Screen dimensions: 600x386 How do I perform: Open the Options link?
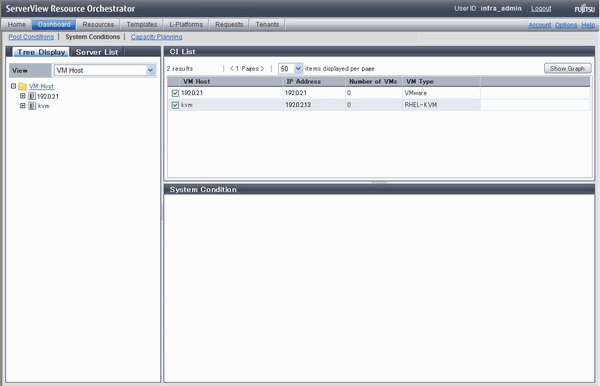pyautogui.click(x=566, y=25)
